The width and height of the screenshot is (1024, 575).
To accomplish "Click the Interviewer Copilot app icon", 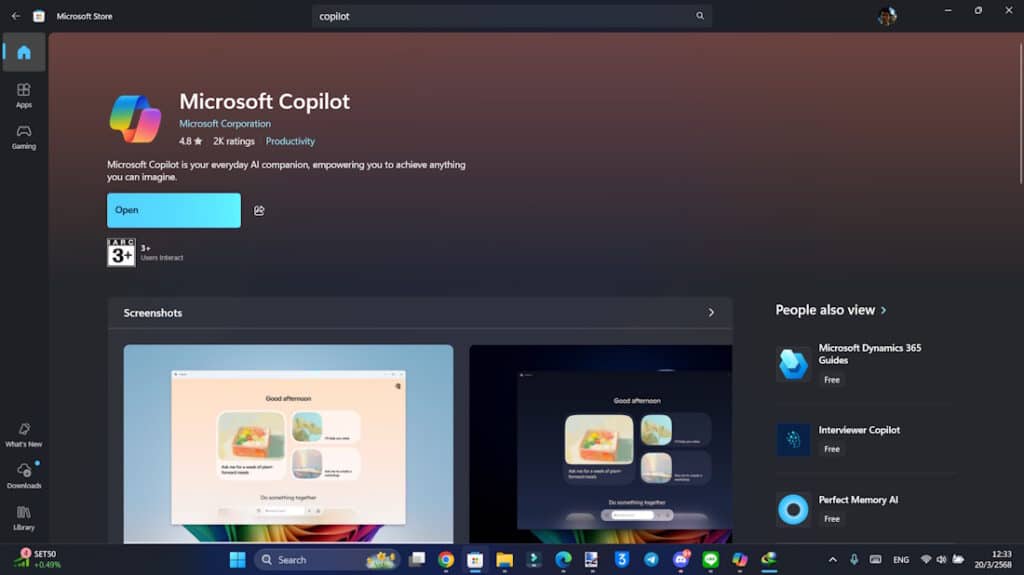I will tap(793, 439).
